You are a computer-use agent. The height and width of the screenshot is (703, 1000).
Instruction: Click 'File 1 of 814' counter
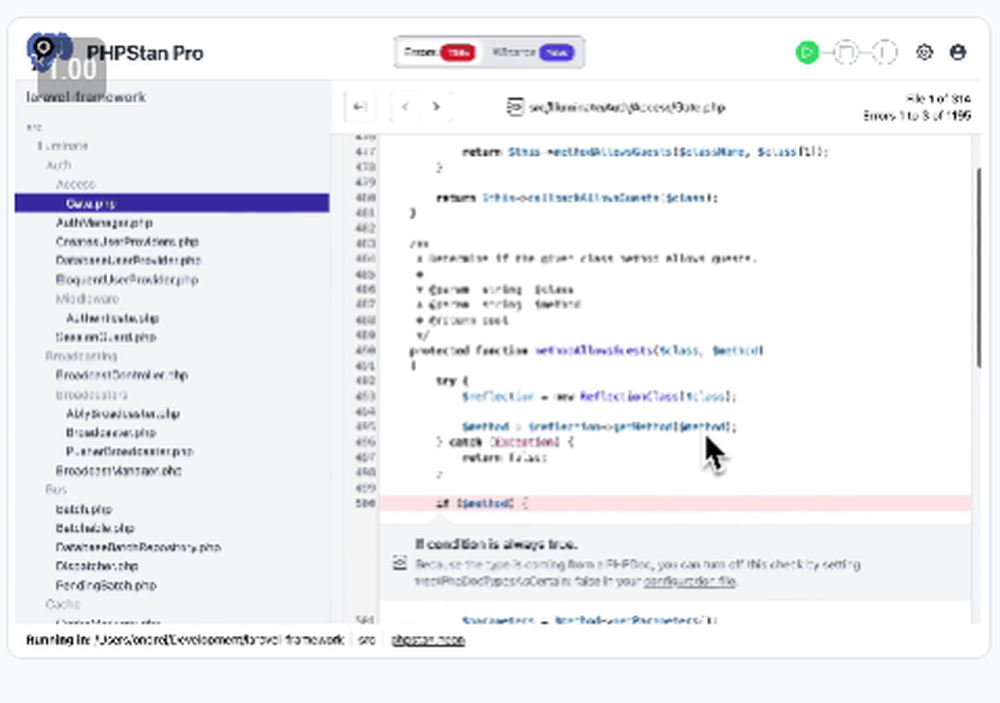pos(938,99)
